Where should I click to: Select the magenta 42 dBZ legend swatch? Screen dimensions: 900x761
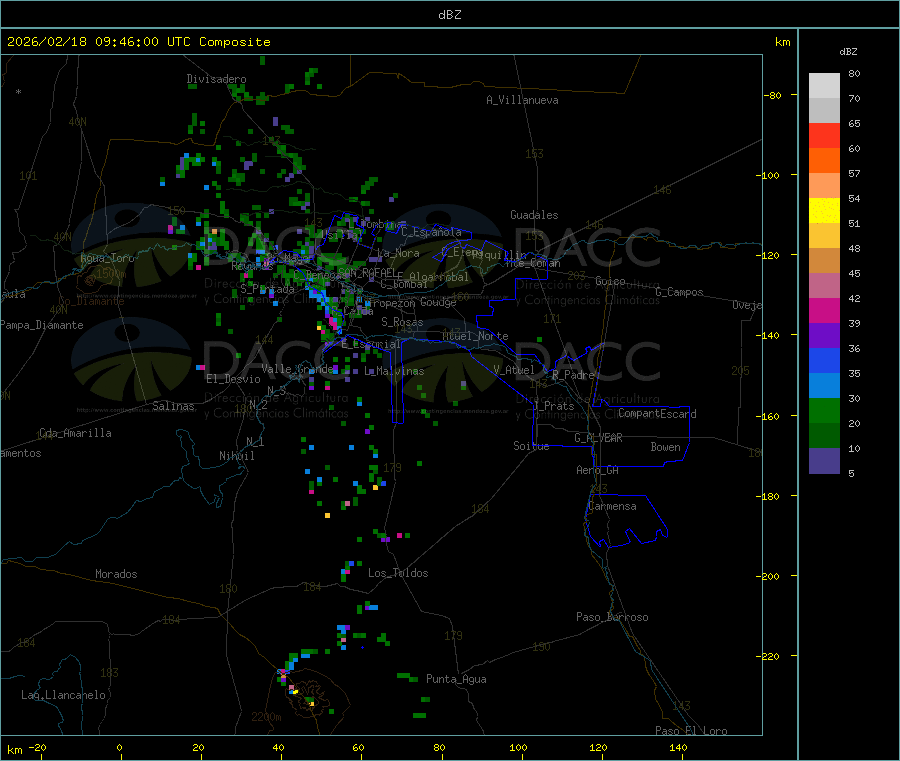[824, 310]
